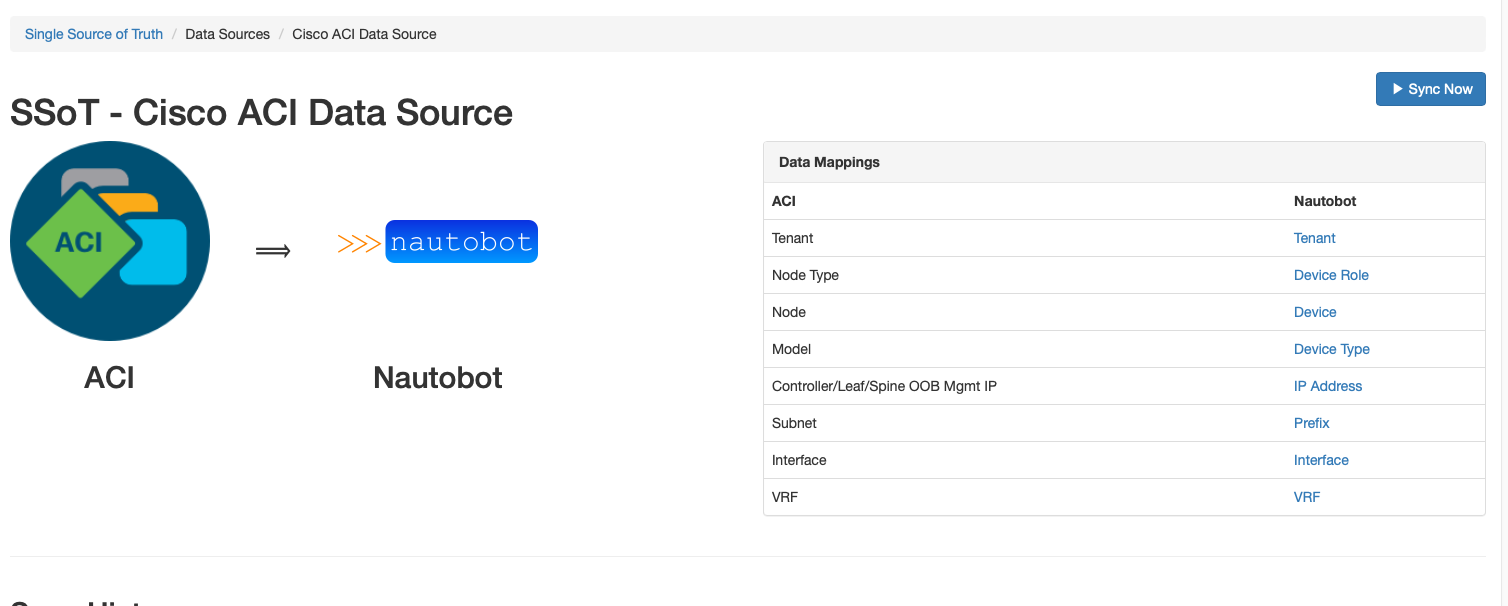The width and height of the screenshot is (1508, 606).
Task: Open the IP Address link
Action: 1328,386
